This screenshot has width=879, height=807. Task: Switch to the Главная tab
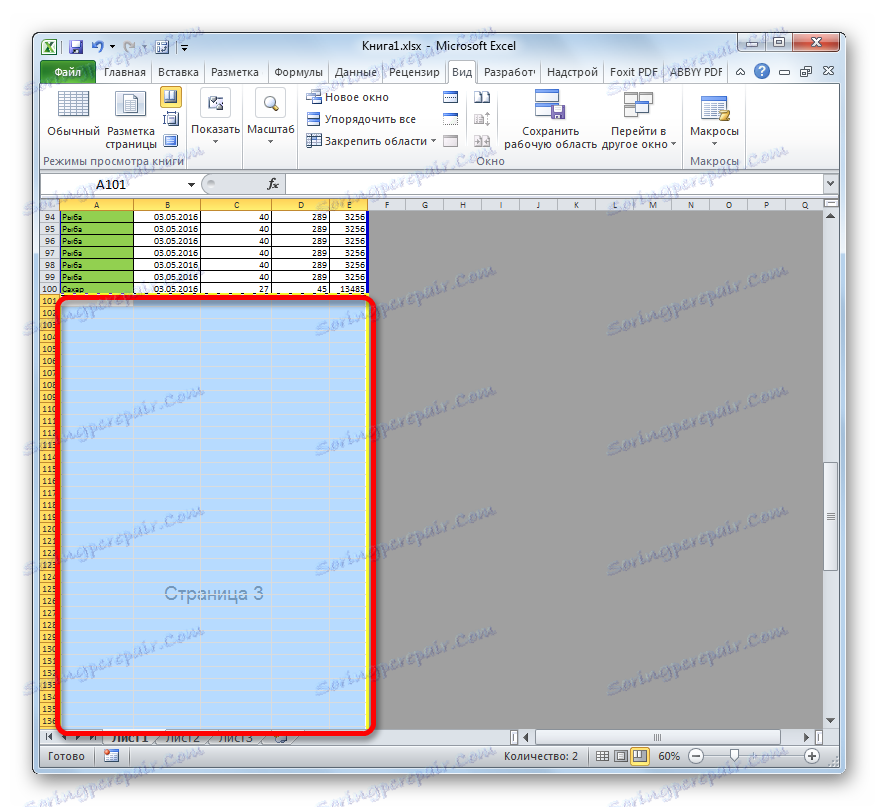point(124,72)
